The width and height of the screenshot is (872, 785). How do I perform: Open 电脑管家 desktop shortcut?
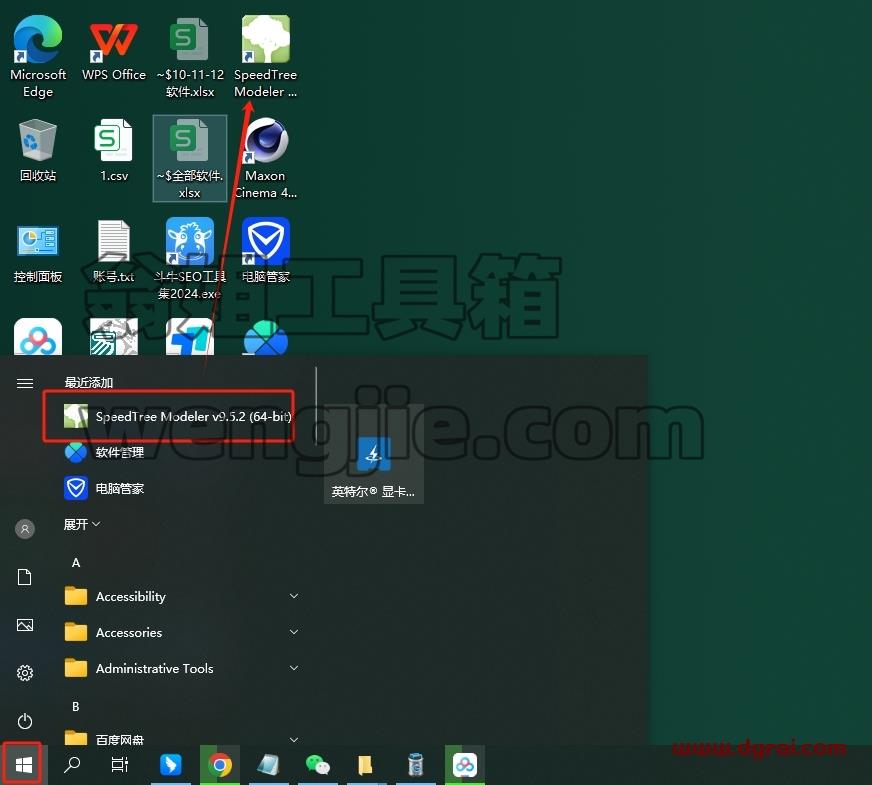coord(265,251)
